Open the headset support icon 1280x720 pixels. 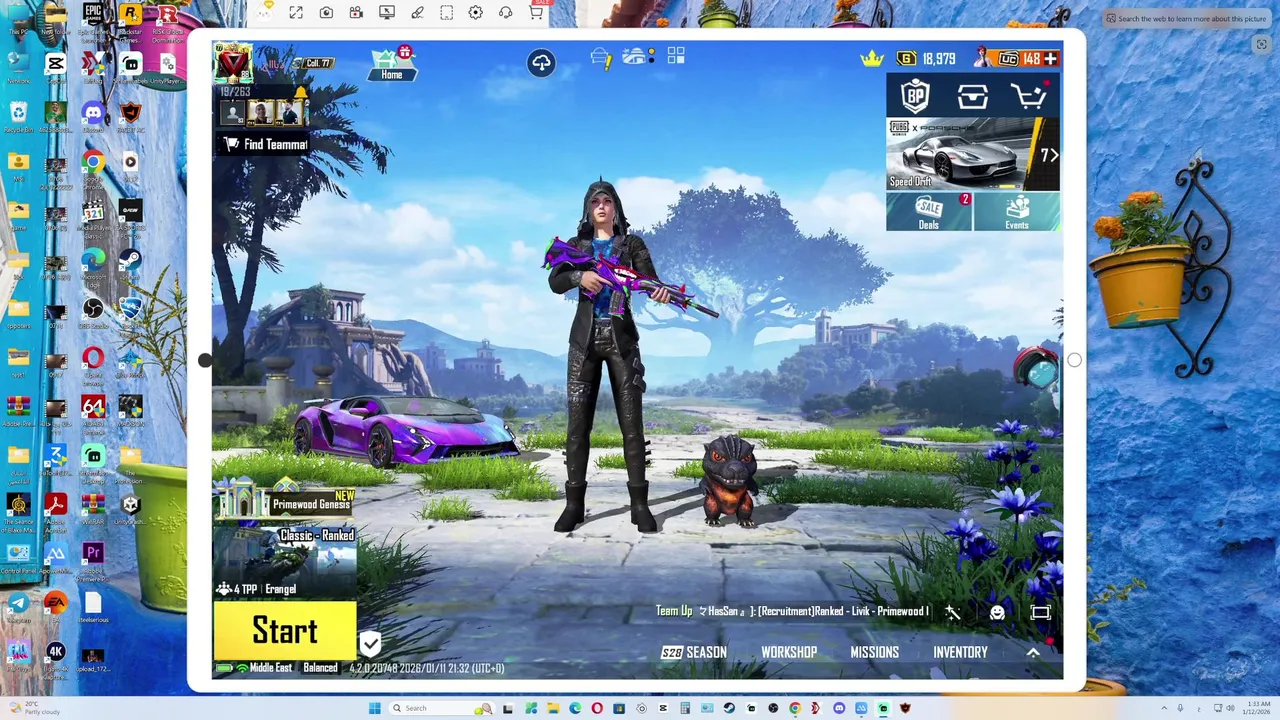click(506, 12)
